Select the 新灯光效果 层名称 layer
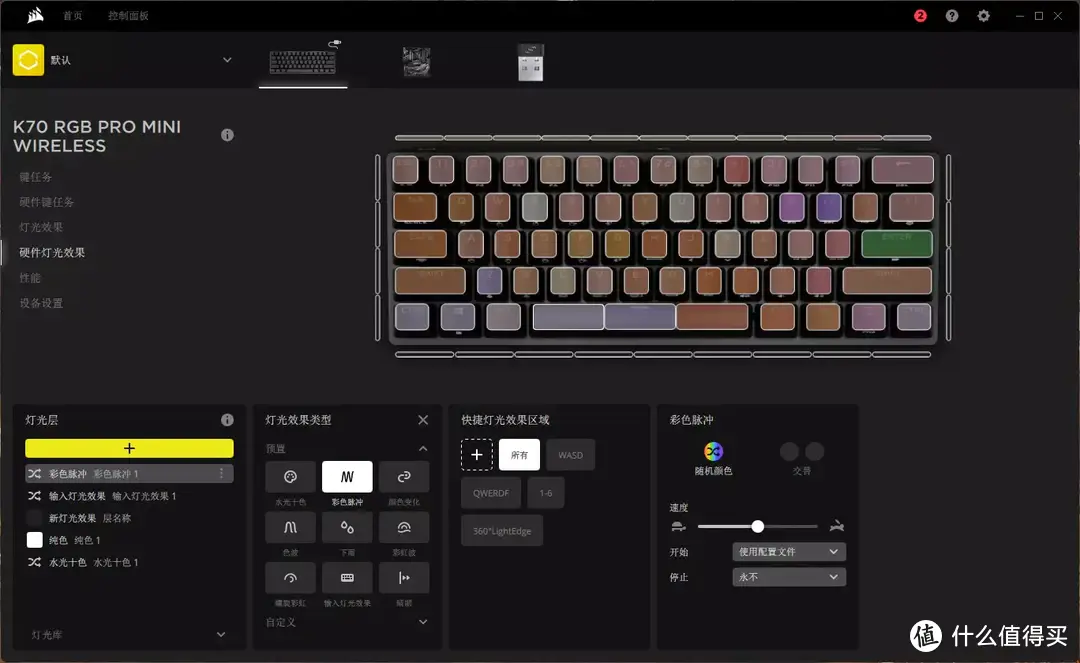Screen dimensions: 1080x663 coord(129,518)
